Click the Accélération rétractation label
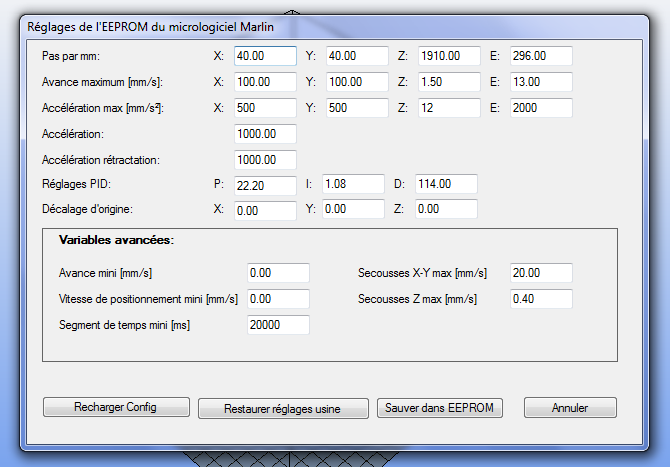Image resolution: width=670 pixels, height=467 pixels. coord(100,160)
